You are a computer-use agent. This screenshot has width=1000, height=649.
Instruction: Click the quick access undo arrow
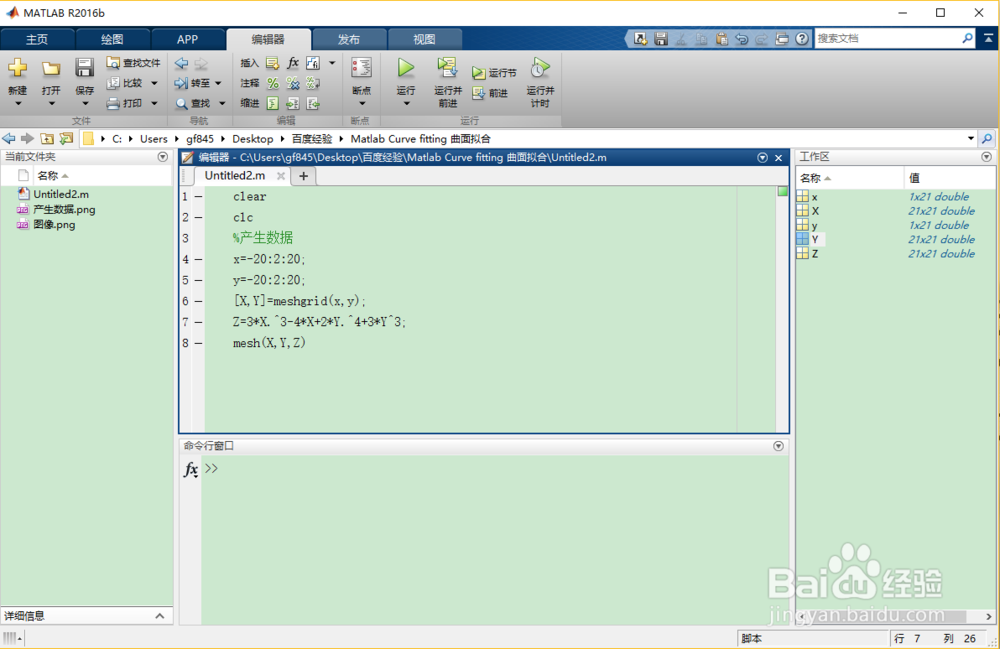742,39
